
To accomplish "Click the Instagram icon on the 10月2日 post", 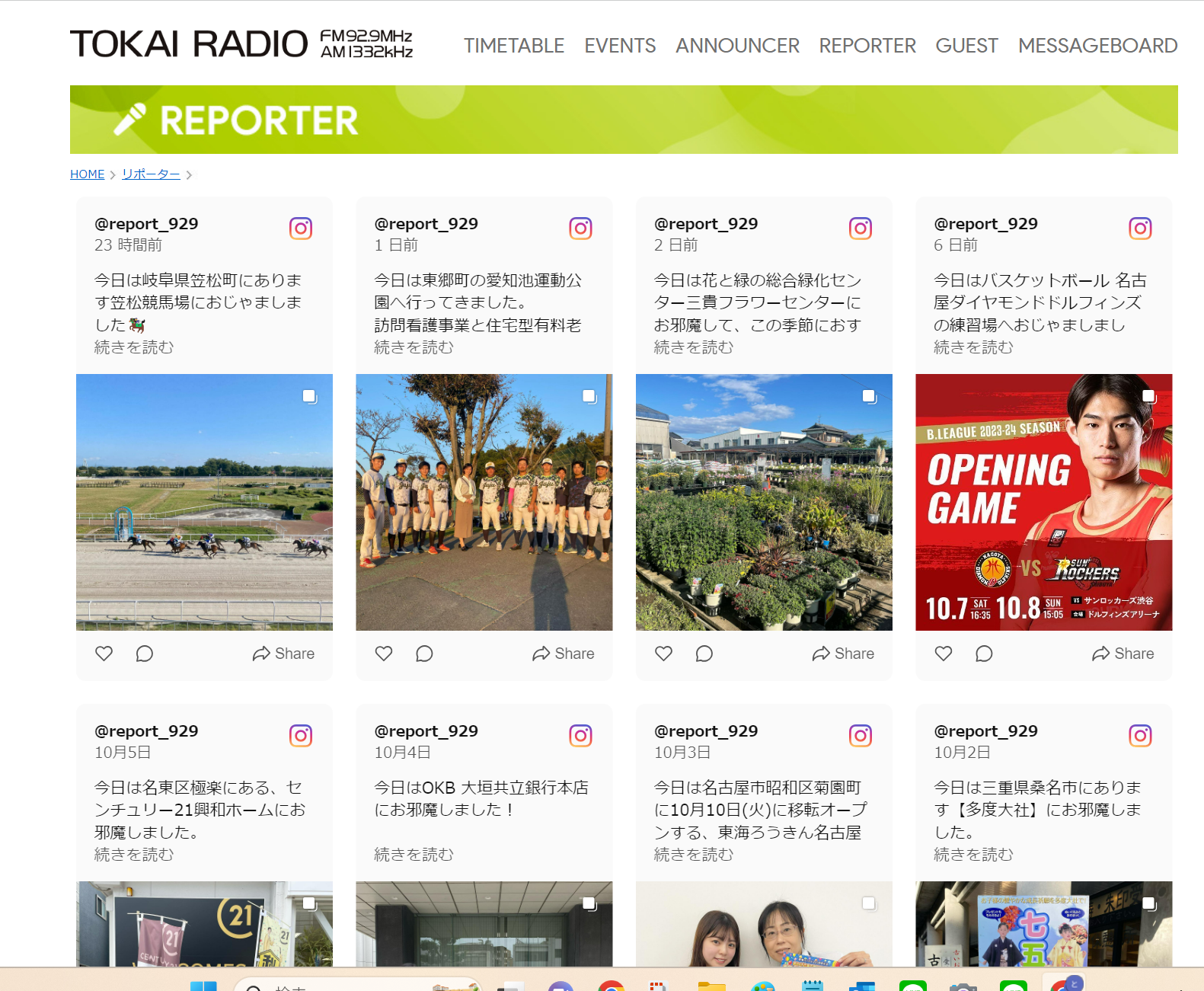I will [x=1140, y=736].
